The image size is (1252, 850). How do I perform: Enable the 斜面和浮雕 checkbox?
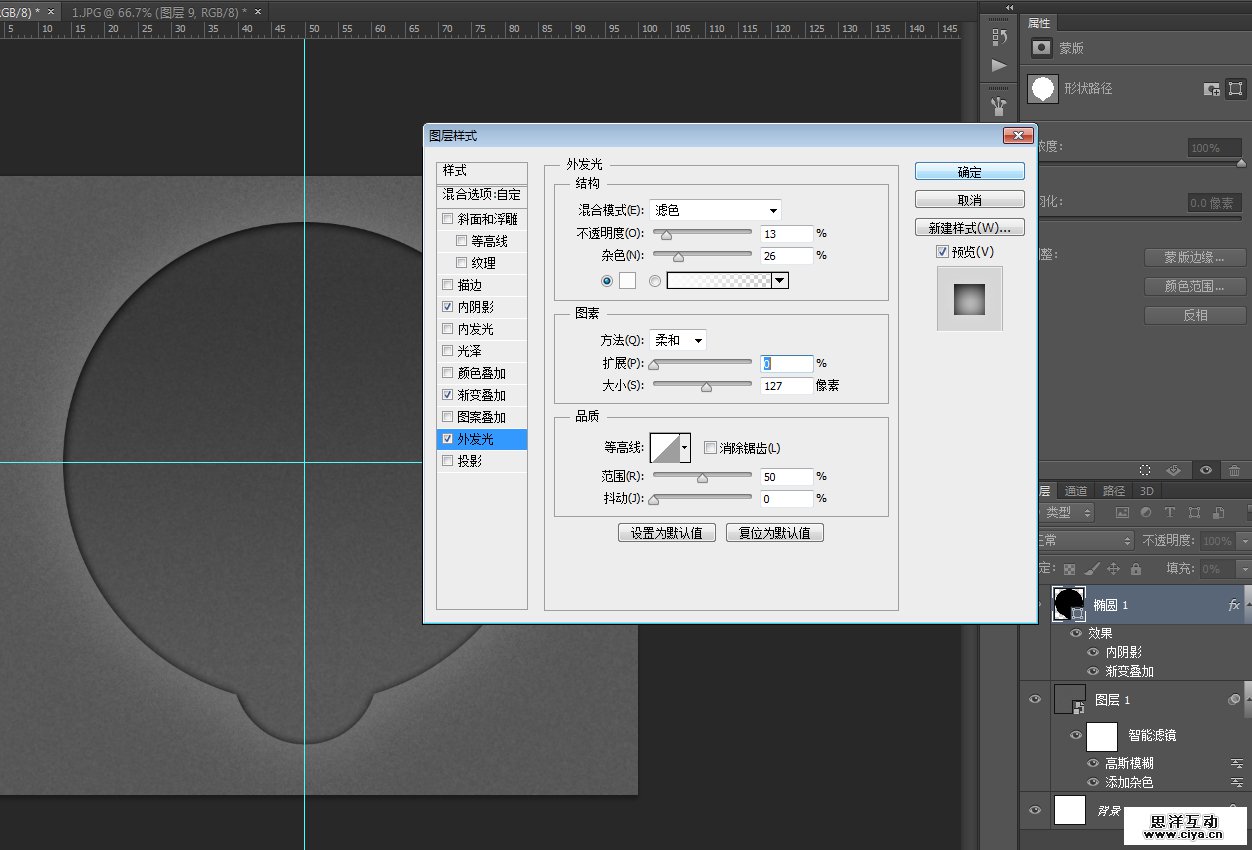pos(447,219)
